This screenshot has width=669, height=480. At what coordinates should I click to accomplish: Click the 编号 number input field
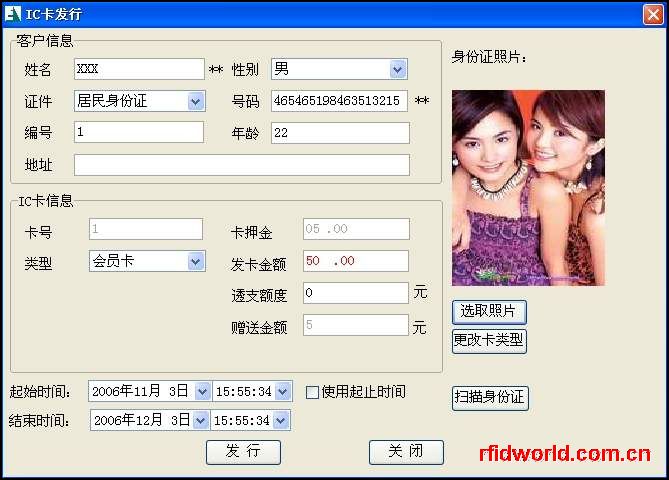(x=139, y=132)
